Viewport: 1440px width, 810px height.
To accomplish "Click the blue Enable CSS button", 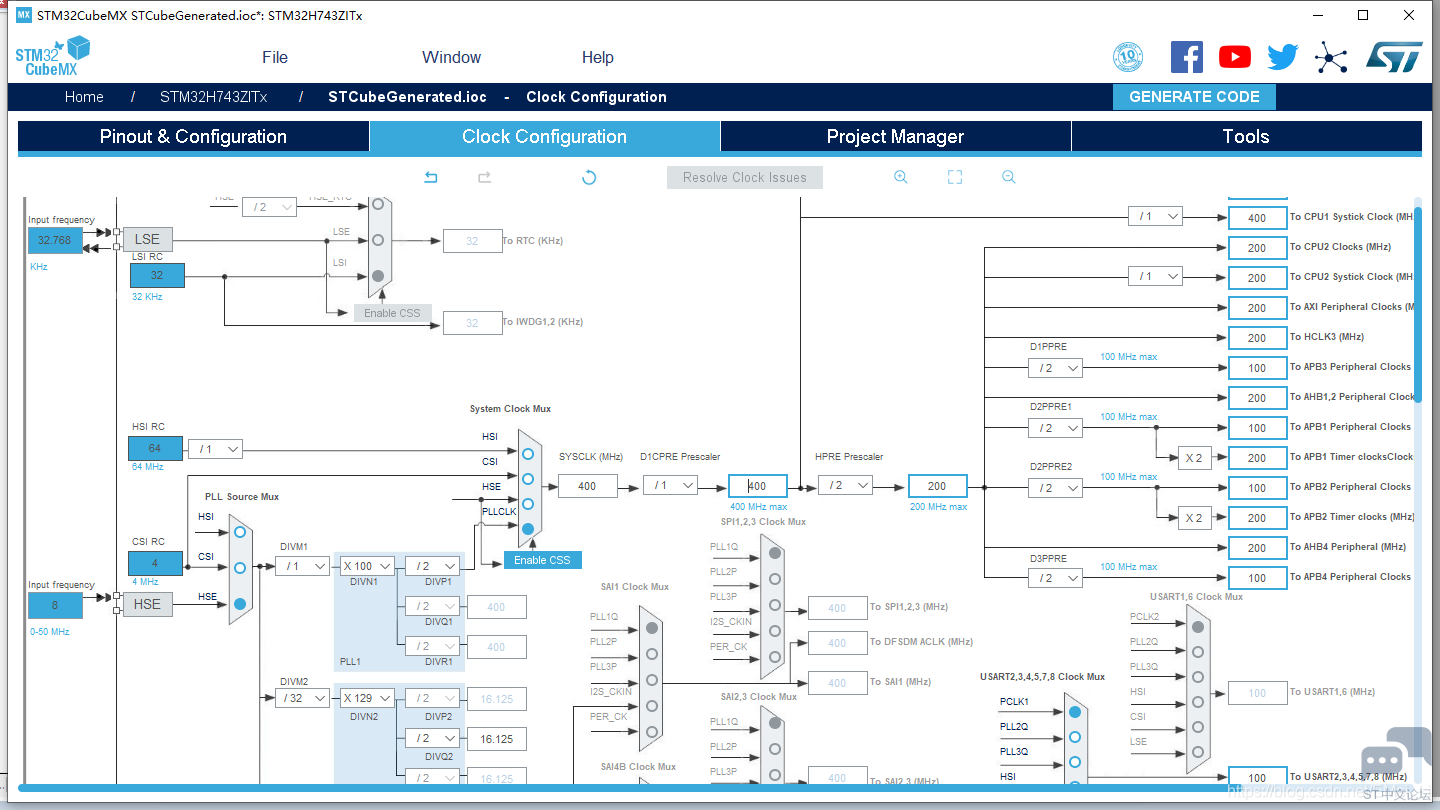I will pos(542,560).
